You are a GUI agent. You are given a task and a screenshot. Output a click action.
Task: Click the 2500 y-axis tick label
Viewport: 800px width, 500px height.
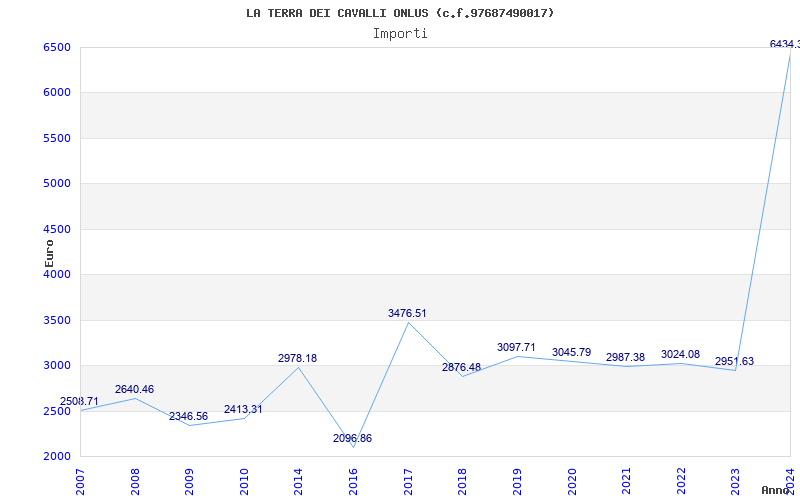click(57, 411)
